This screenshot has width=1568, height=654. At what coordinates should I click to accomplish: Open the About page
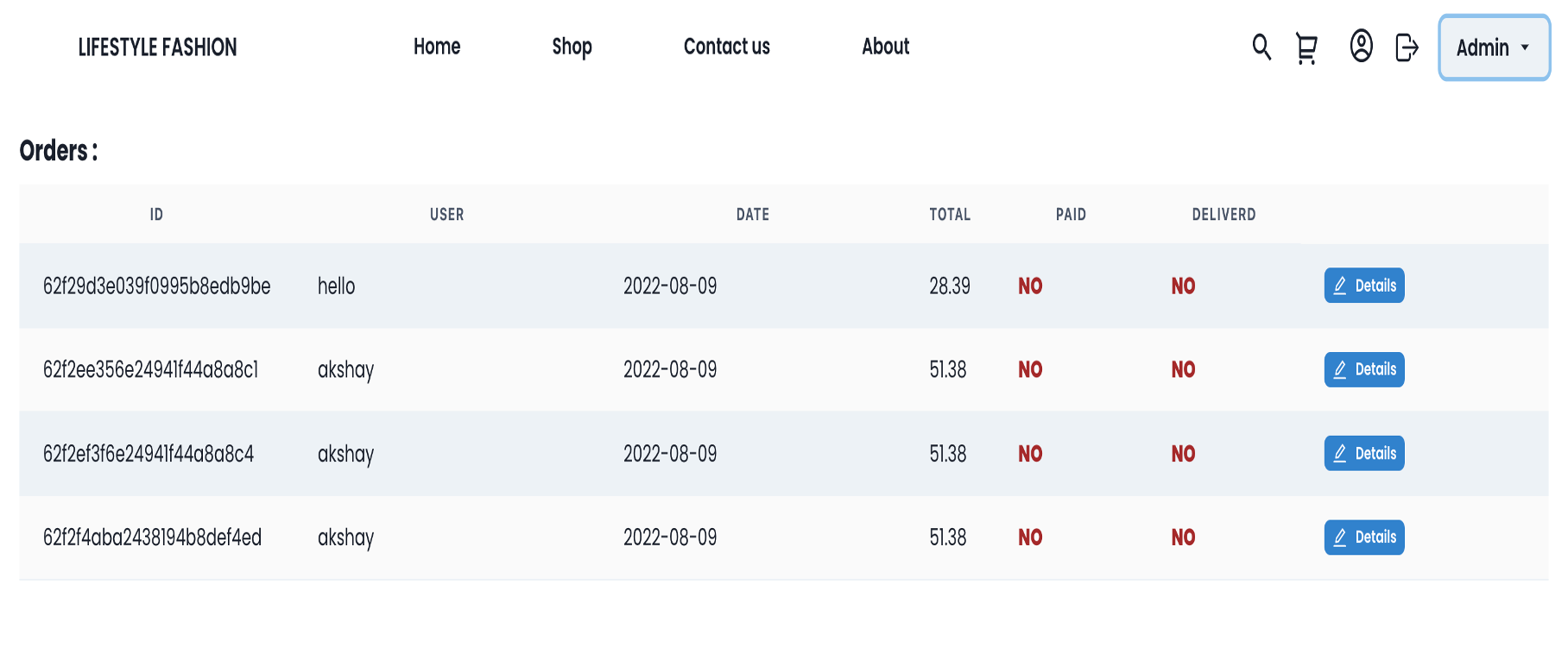886,47
